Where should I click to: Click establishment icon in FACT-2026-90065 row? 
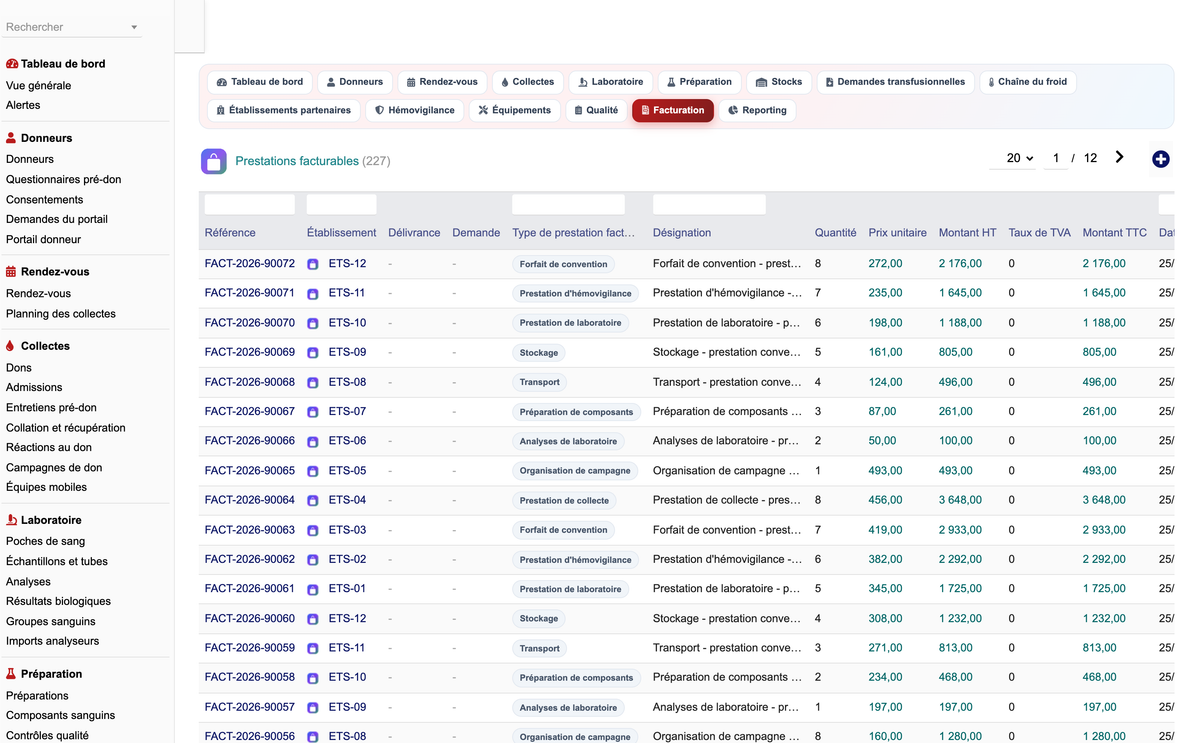313,471
